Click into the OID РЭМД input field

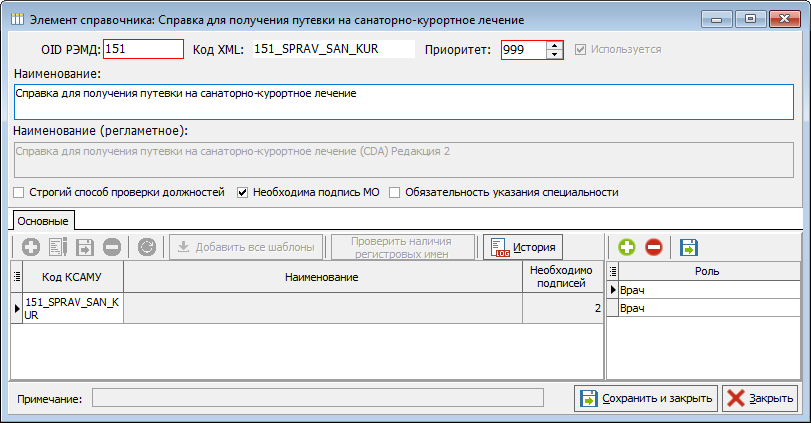pos(143,49)
